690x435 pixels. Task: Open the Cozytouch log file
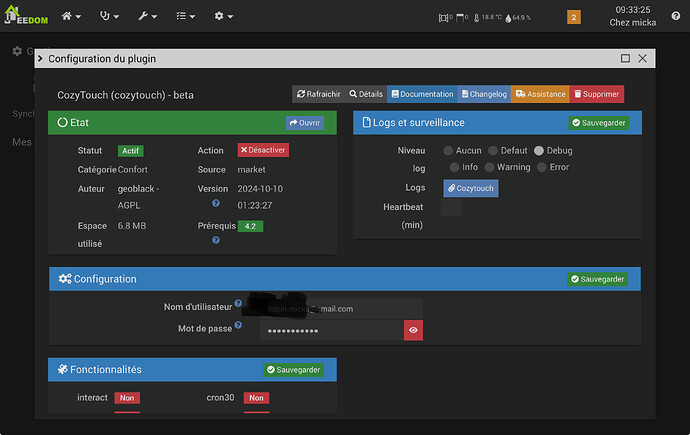pyautogui.click(x=471, y=188)
